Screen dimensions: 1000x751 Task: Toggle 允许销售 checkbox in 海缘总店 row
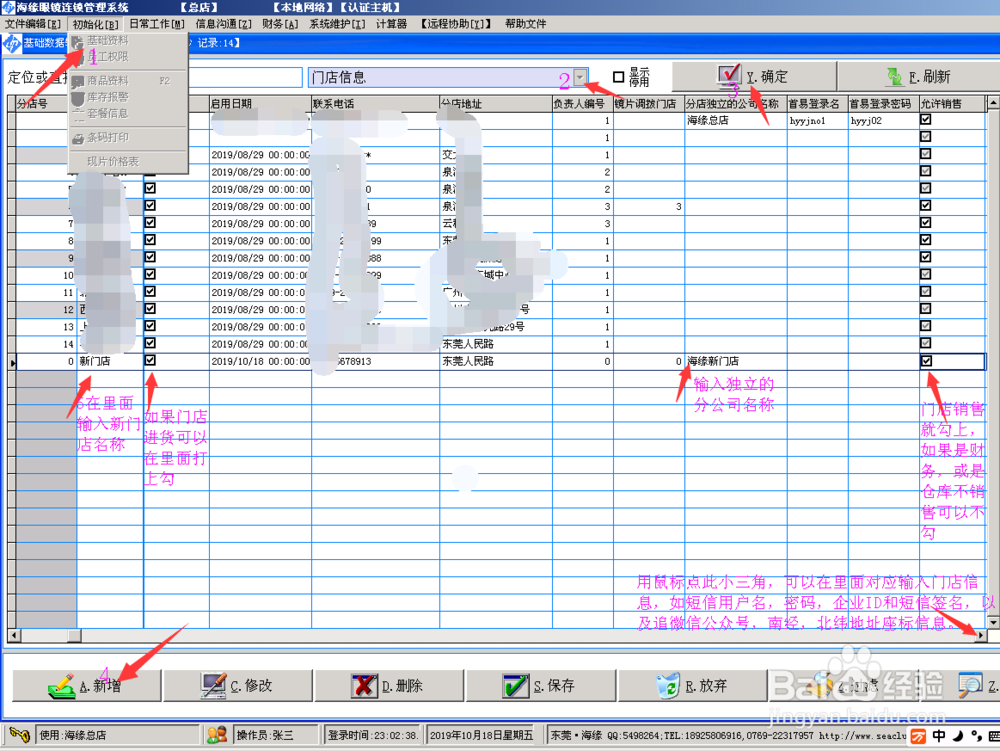tap(926, 119)
